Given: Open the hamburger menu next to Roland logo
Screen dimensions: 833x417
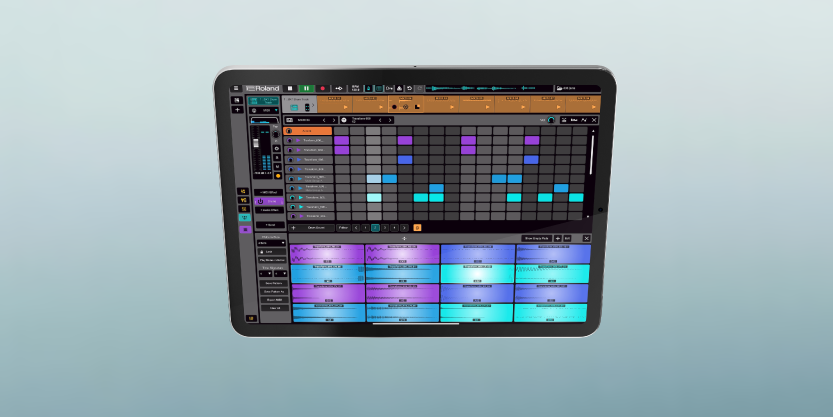Looking at the screenshot, I should (x=236, y=88).
